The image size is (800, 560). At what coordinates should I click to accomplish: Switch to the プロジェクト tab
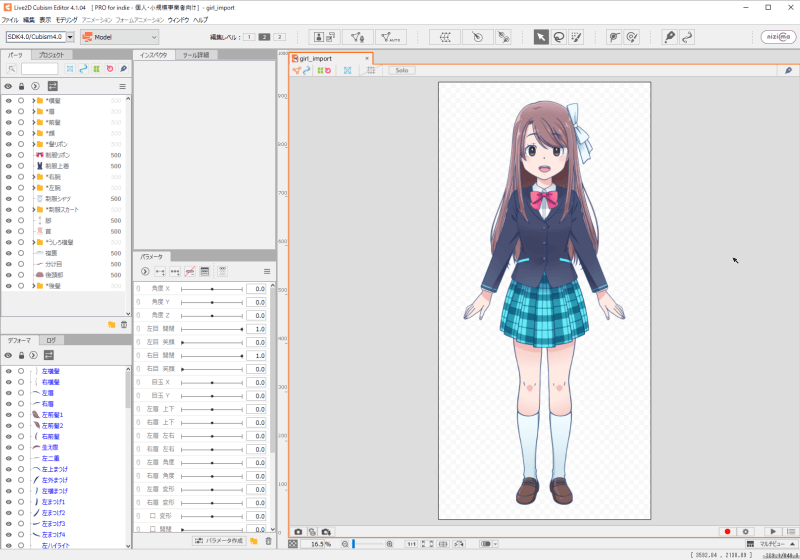pos(52,55)
